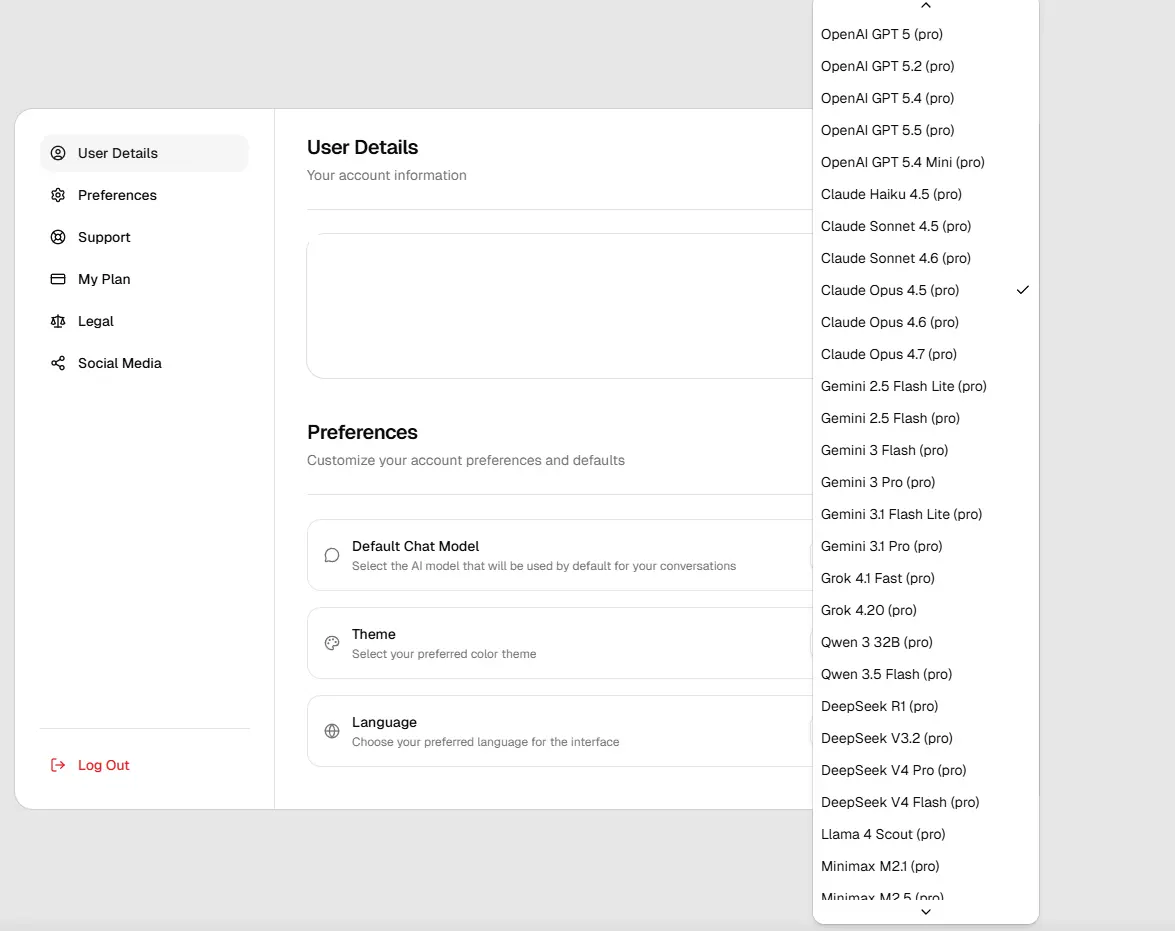Image resolution: width=1175 pixels, height=931 pixels.
Task: Select Minimax M2.1 (pro)
Action: click(925, 866)
